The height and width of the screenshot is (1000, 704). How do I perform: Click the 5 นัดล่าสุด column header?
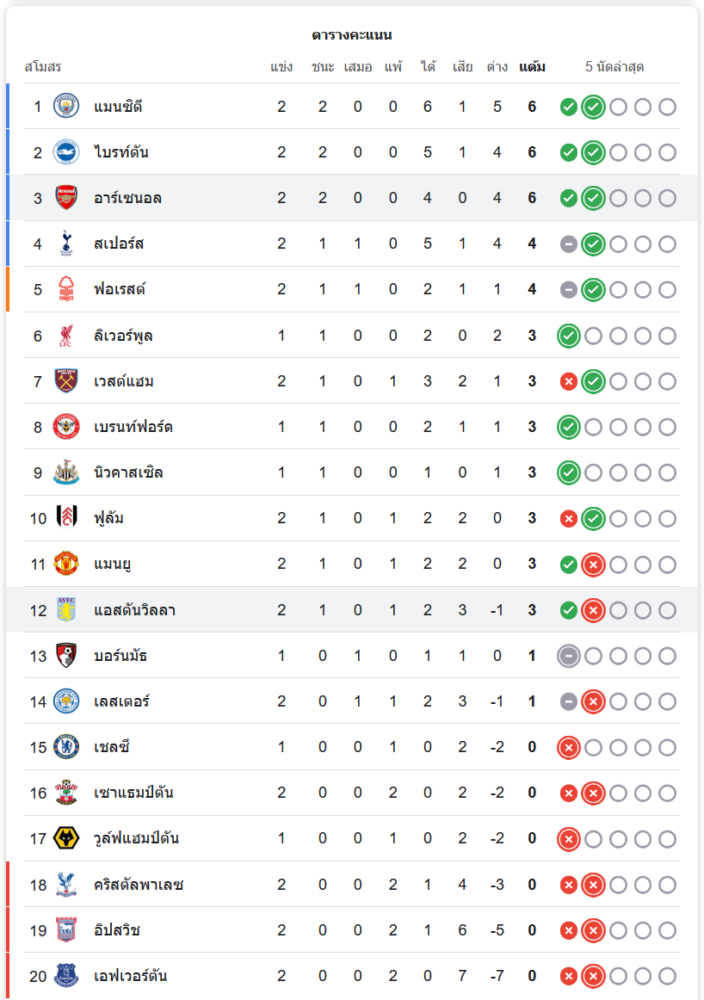tap(614, 67)
